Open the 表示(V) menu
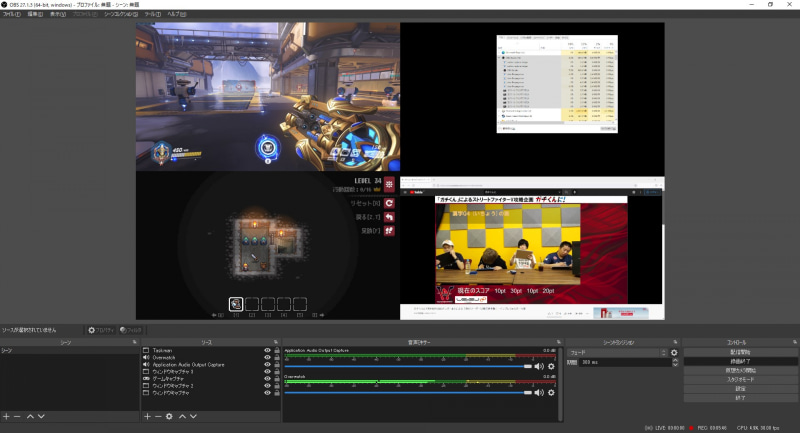 click(58, 14)
